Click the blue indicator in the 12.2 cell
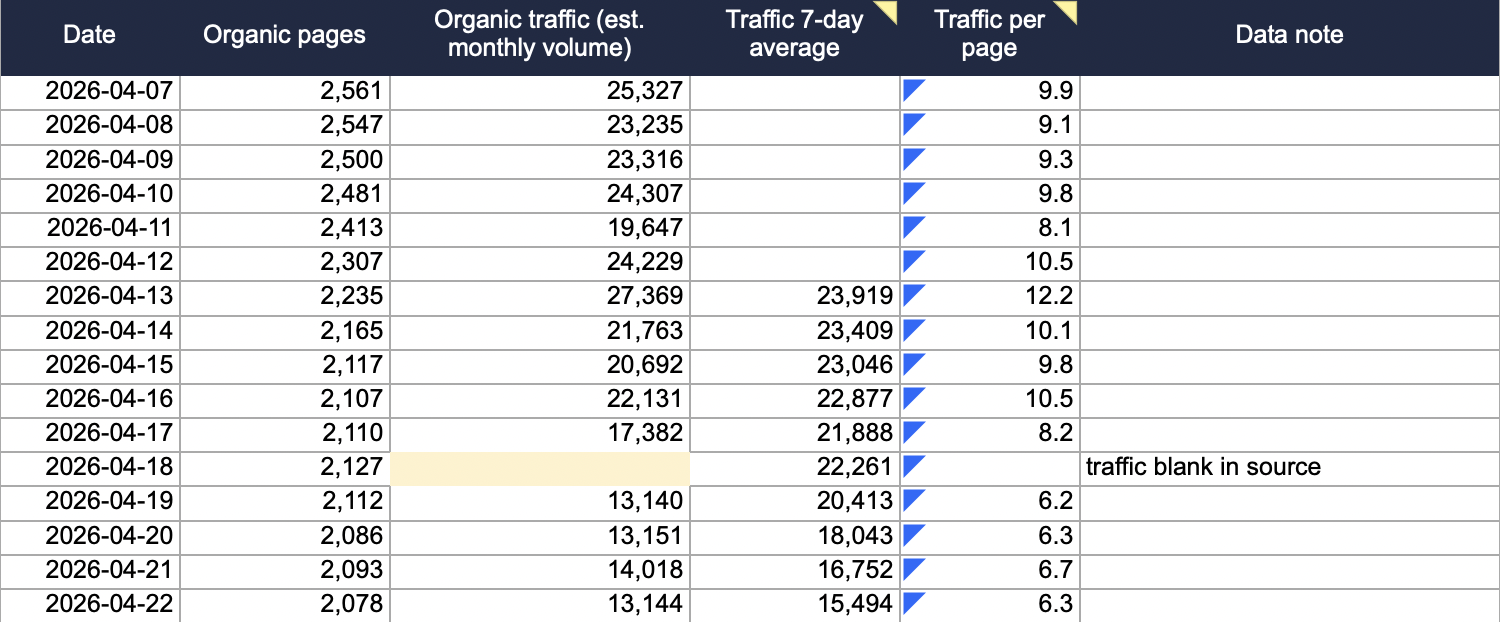Image resolution: width=1500 pixels, height=622 pixels. click(x=913, y=295)
